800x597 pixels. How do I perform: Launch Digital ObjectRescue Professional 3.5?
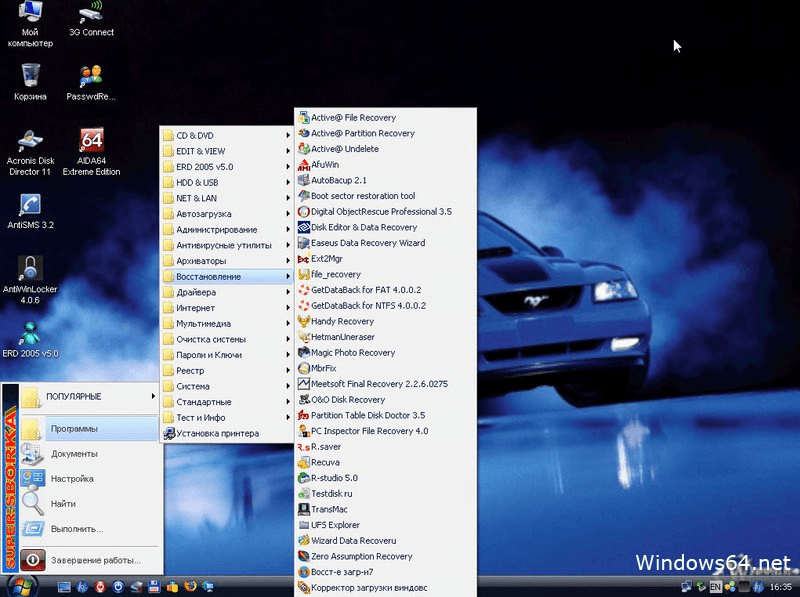(386, 212)
